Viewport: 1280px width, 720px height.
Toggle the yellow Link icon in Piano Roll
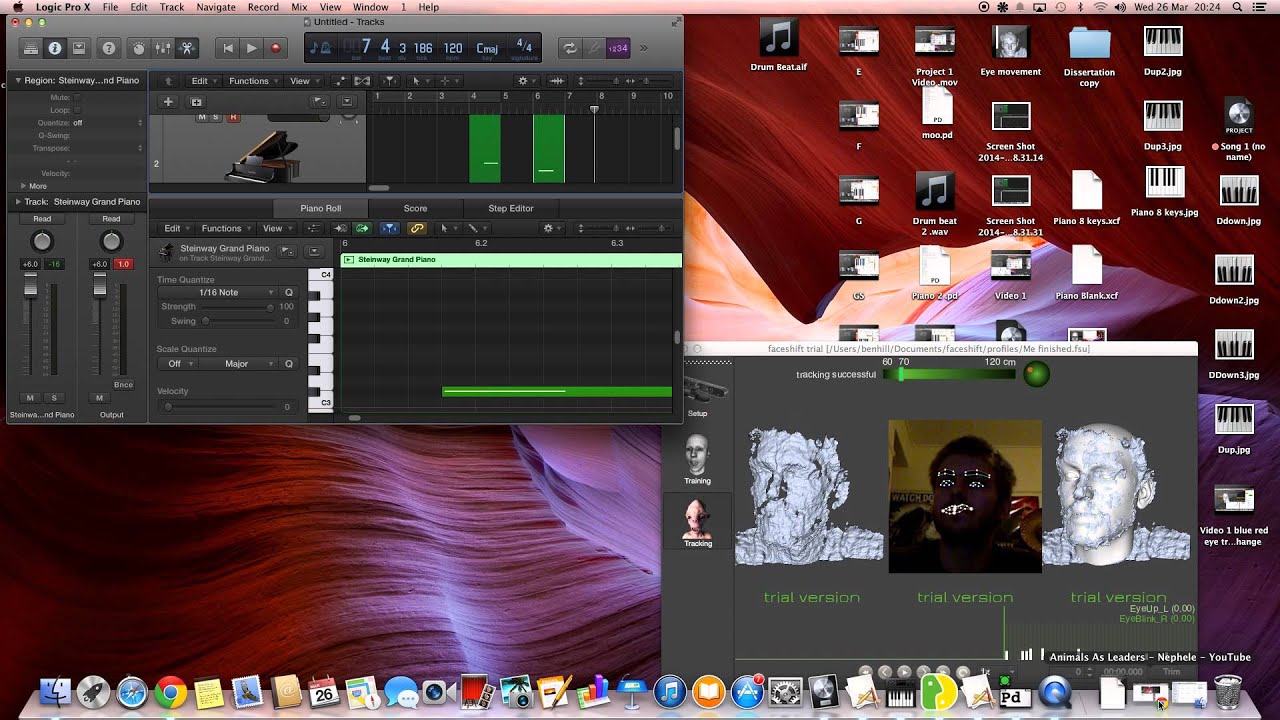[x=417, y=228]
